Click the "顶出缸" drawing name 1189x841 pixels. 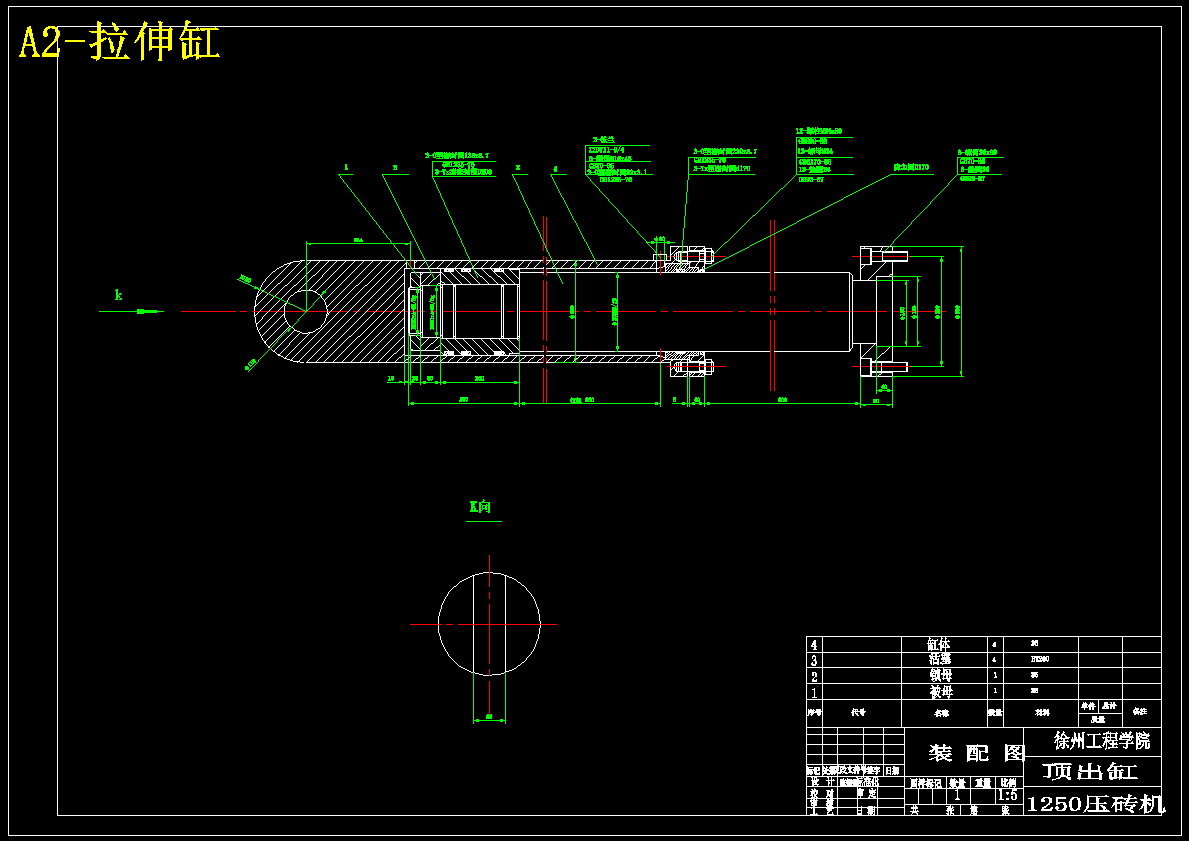click(x=1090, y=772)
